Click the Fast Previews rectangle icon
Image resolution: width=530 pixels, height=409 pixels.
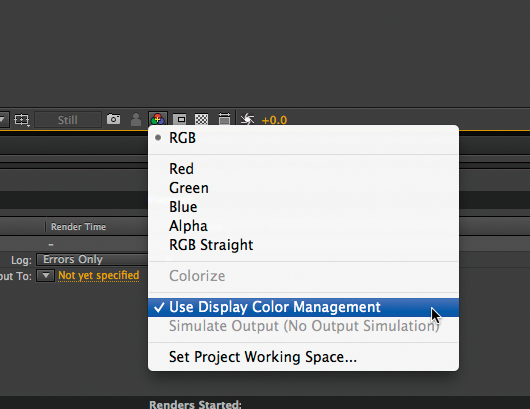coord(180,119)
